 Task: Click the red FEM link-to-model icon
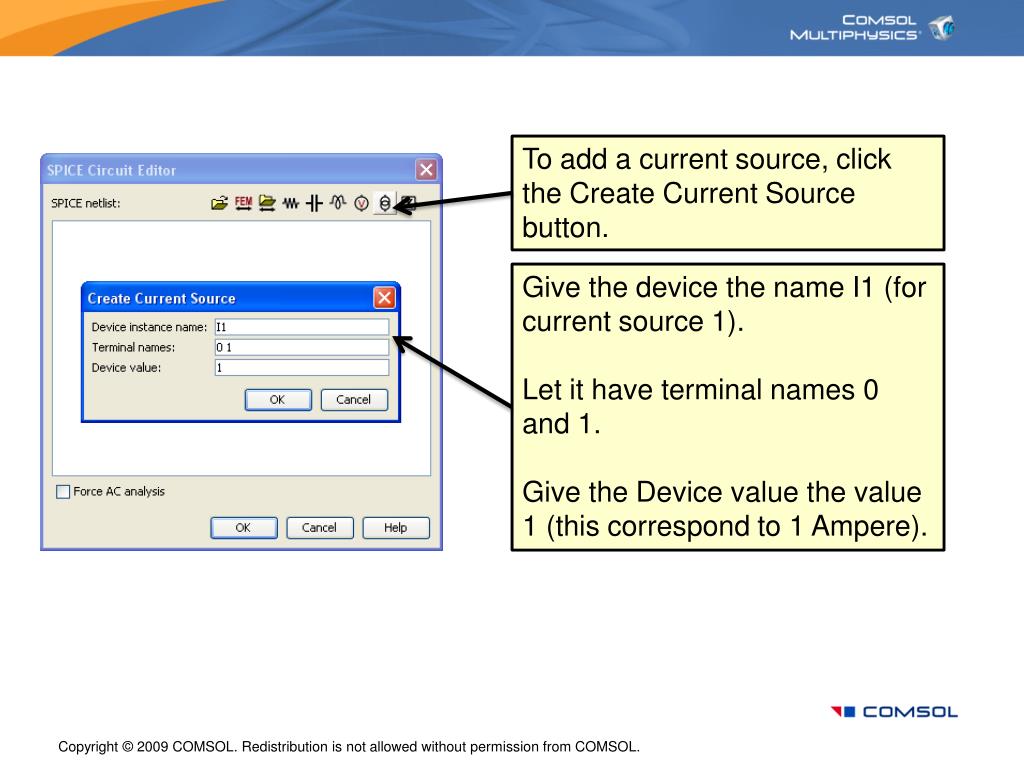pos(243,203)
